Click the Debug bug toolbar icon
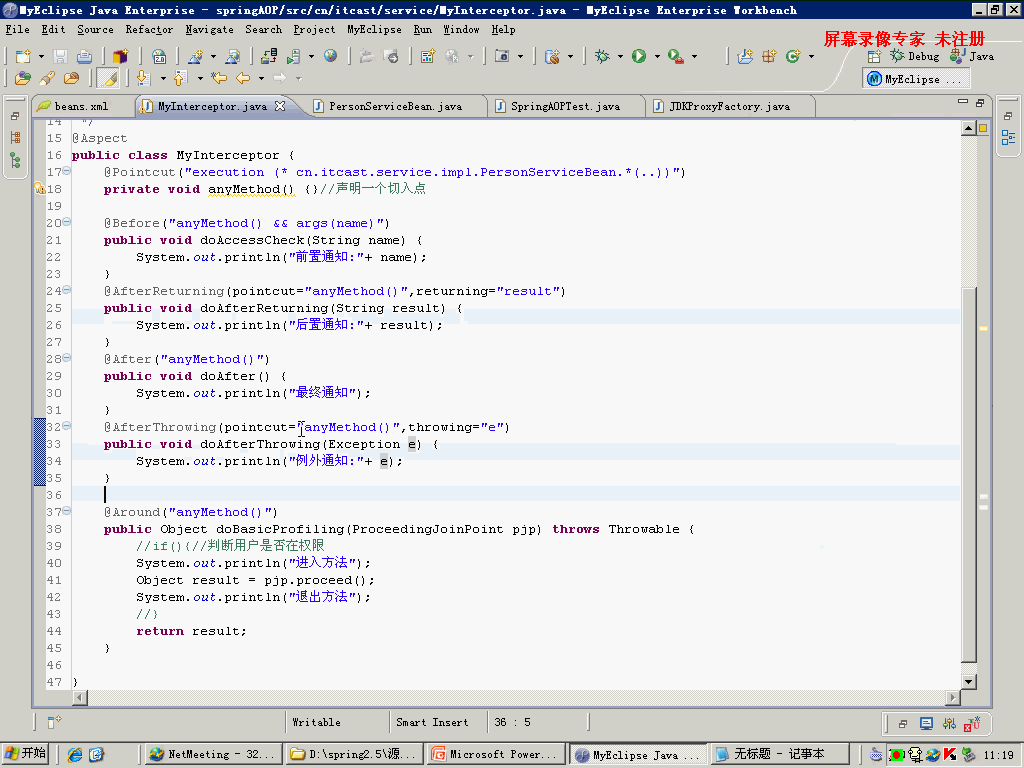Viewport: 1024px width, 768px height. click(x=602, y=56)
